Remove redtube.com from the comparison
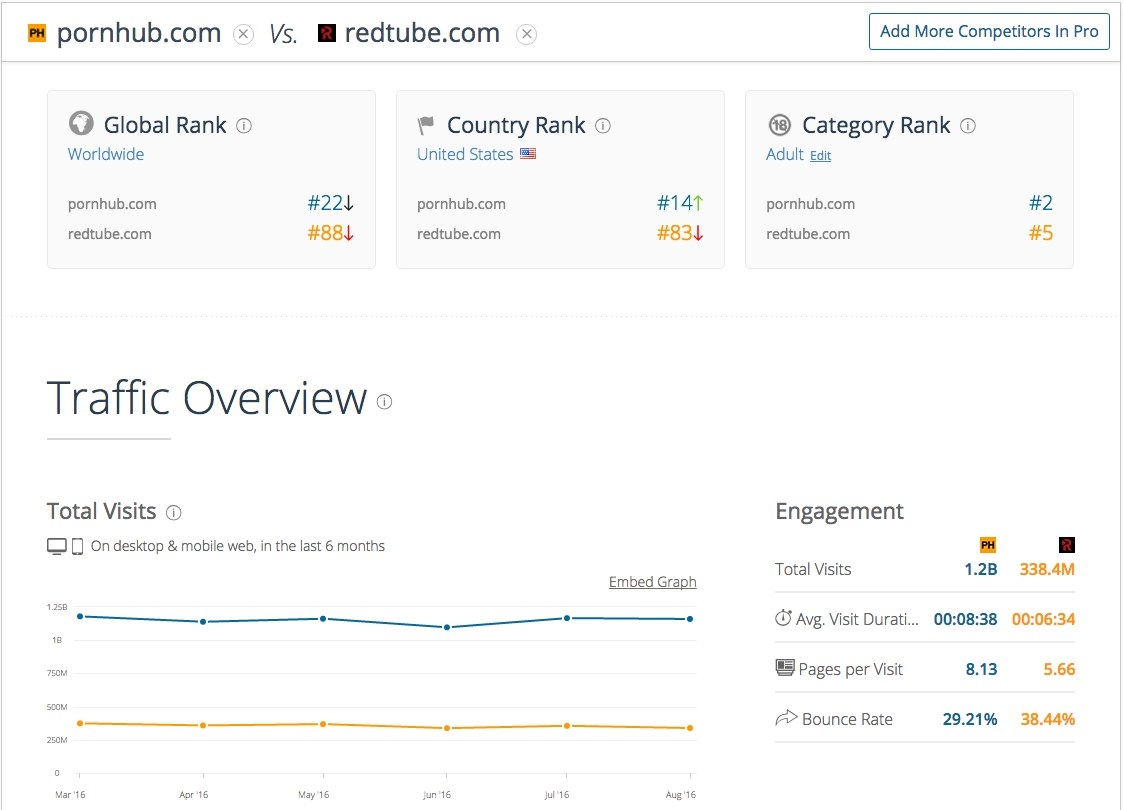 pos(526,34)
